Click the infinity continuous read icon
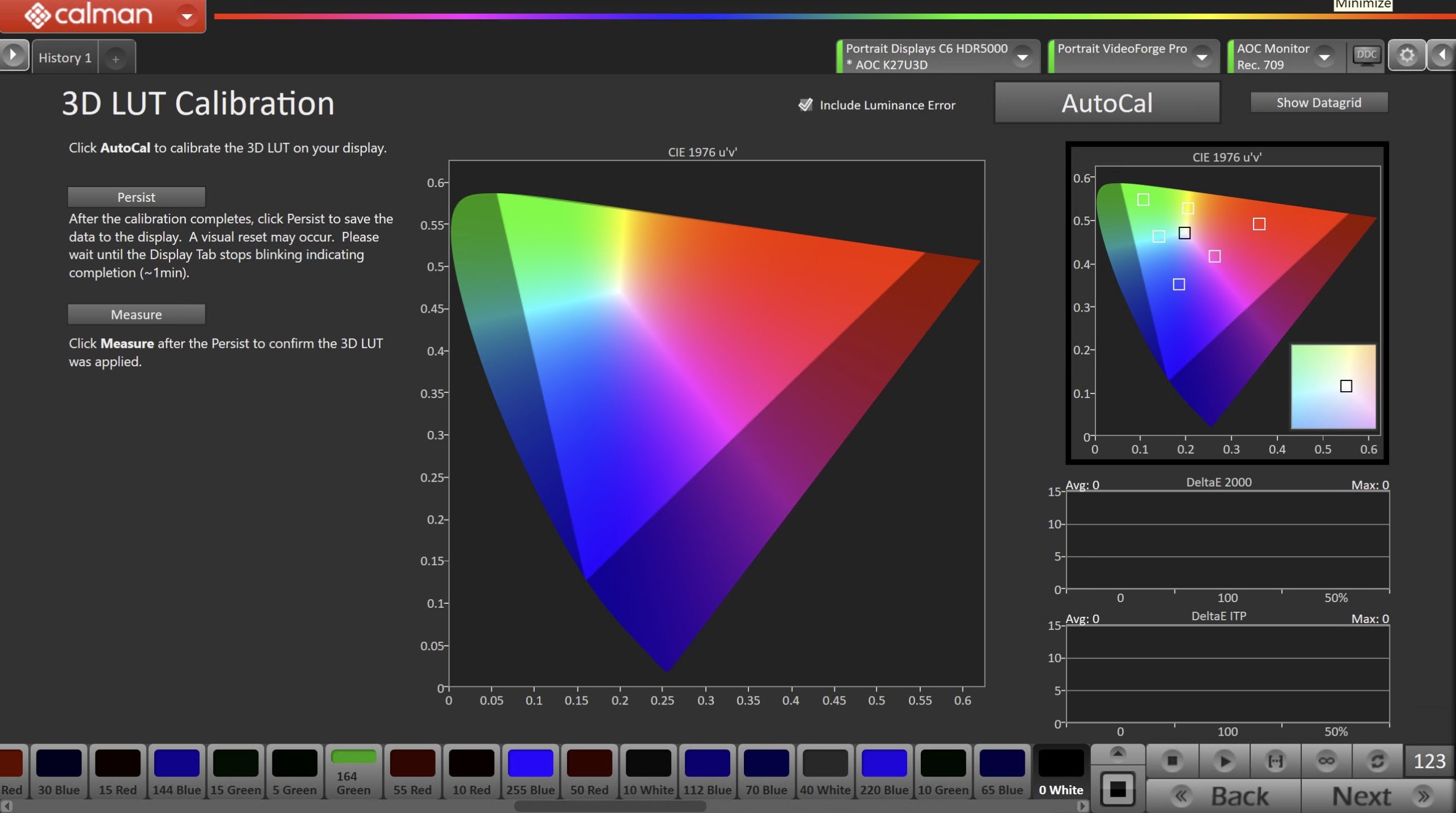The width and height of the screenshot is (1456, 813). [x=1326, y=761]
